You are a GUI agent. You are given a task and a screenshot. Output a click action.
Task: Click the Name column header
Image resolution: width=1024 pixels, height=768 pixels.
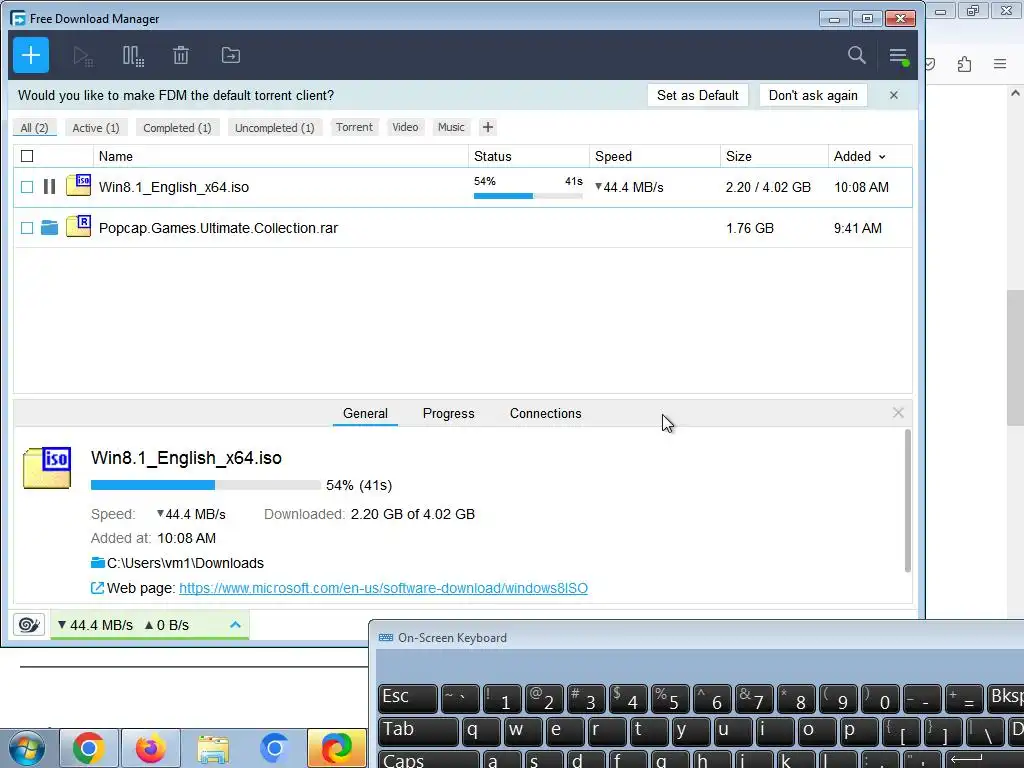(x=281, y=156)
